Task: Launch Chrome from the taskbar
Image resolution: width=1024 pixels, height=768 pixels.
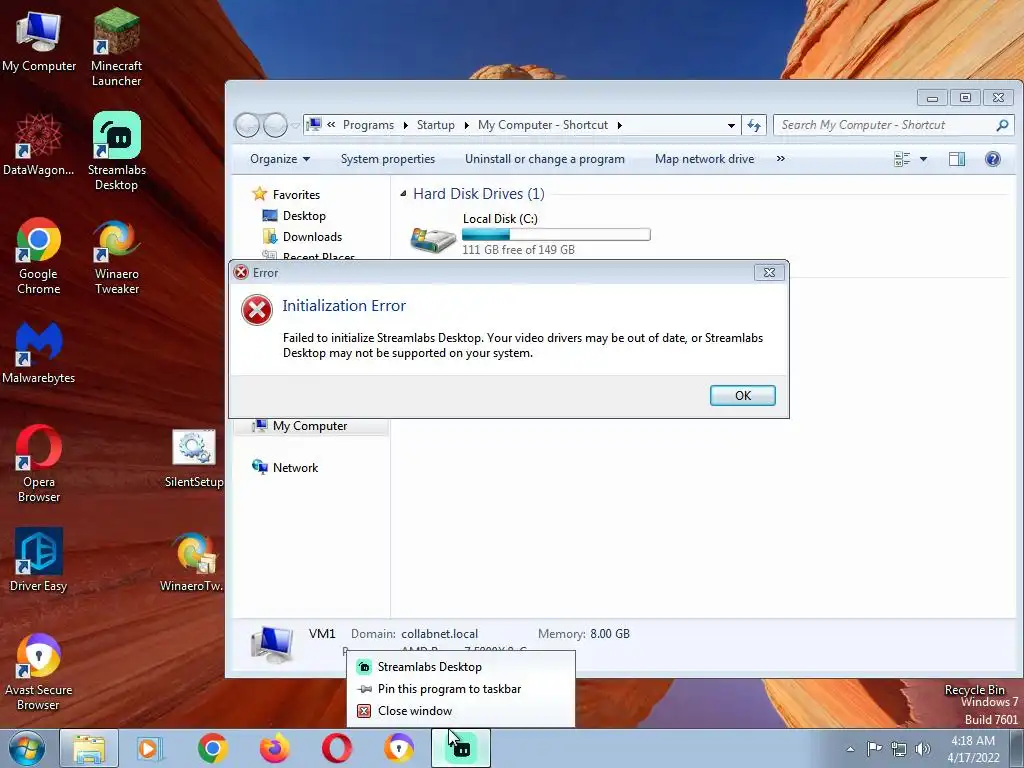Action: 212,748
